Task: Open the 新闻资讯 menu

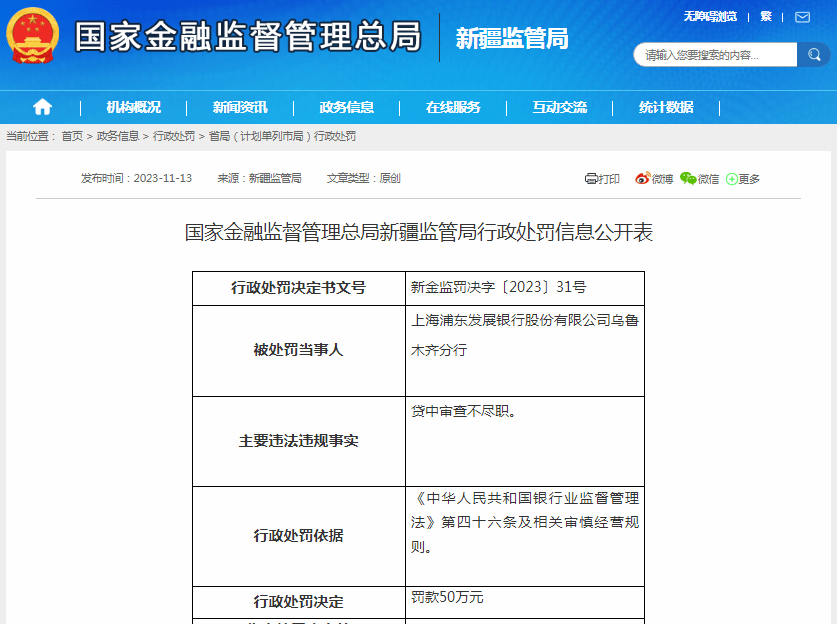Action: 240,107
